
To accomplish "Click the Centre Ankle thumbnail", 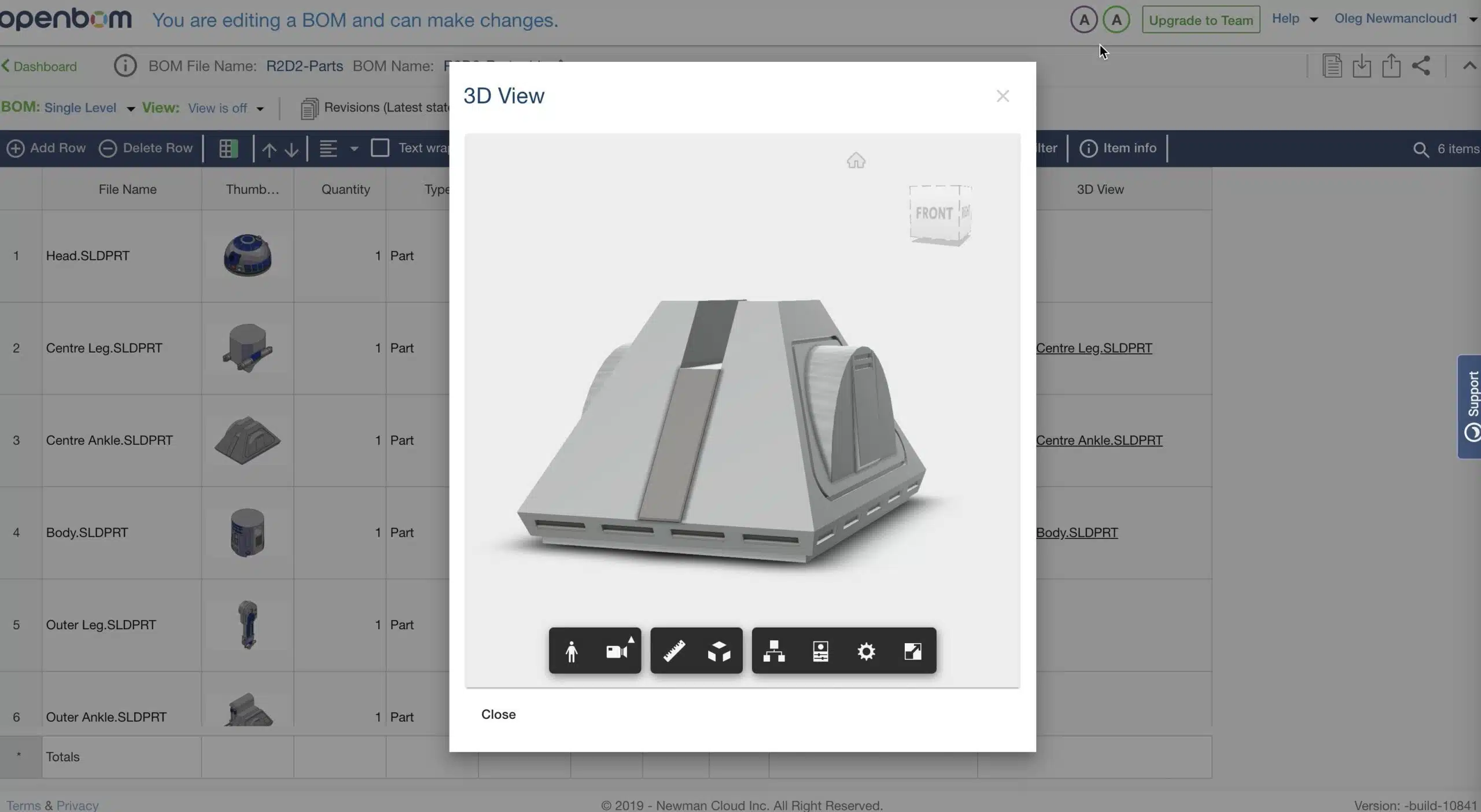I will coord(247,440).
